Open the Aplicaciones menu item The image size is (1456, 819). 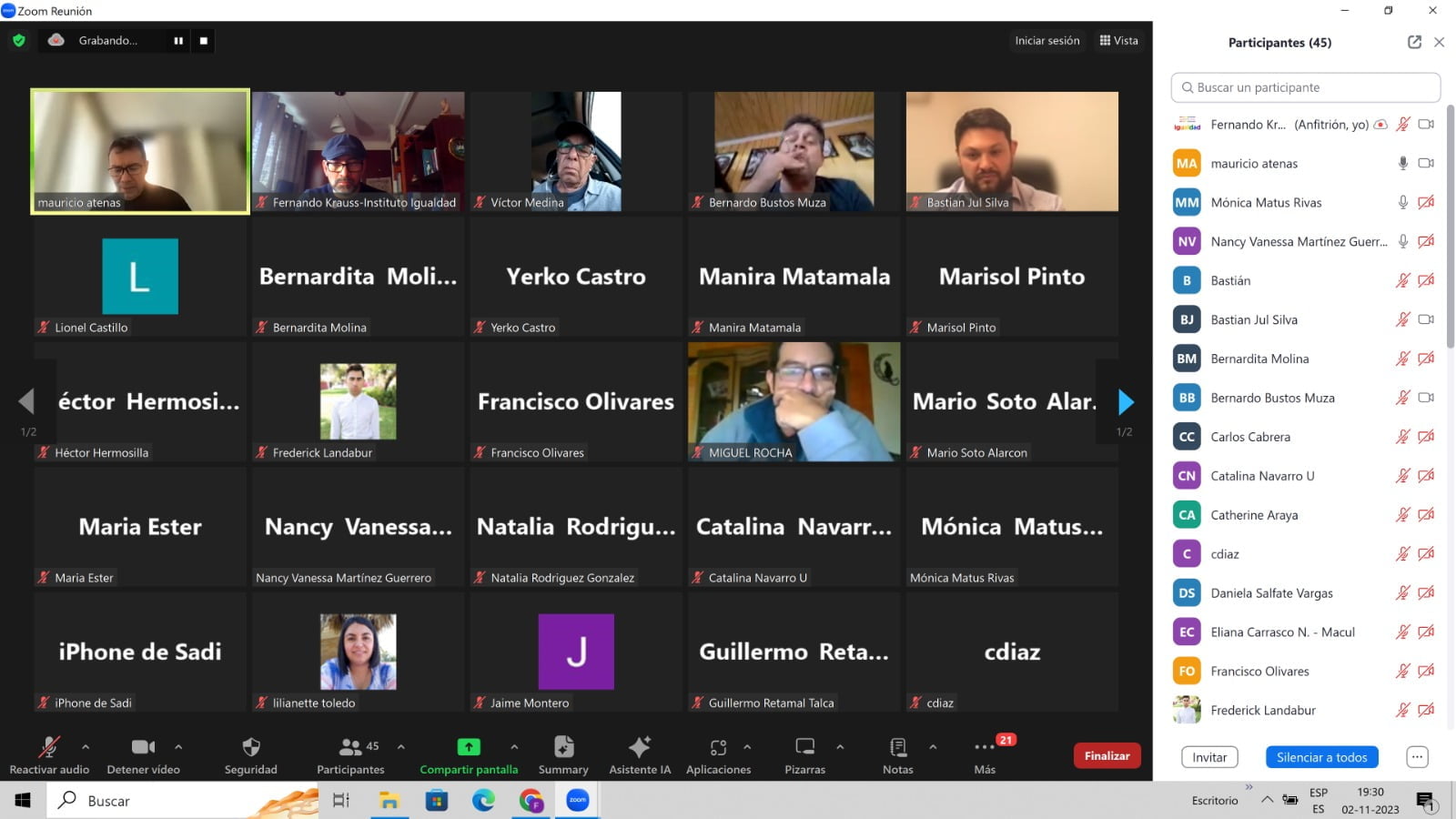718,747
